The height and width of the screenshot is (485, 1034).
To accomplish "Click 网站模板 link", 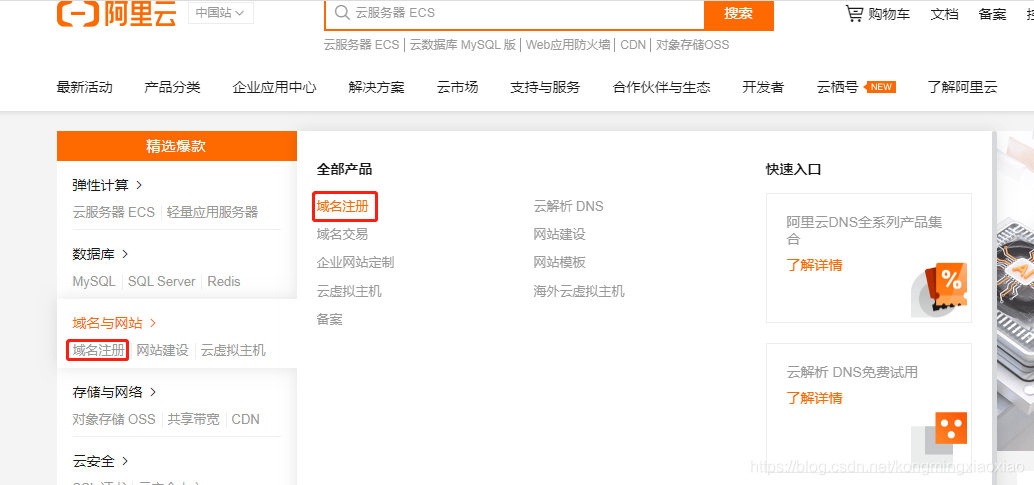I will (559, 263).
